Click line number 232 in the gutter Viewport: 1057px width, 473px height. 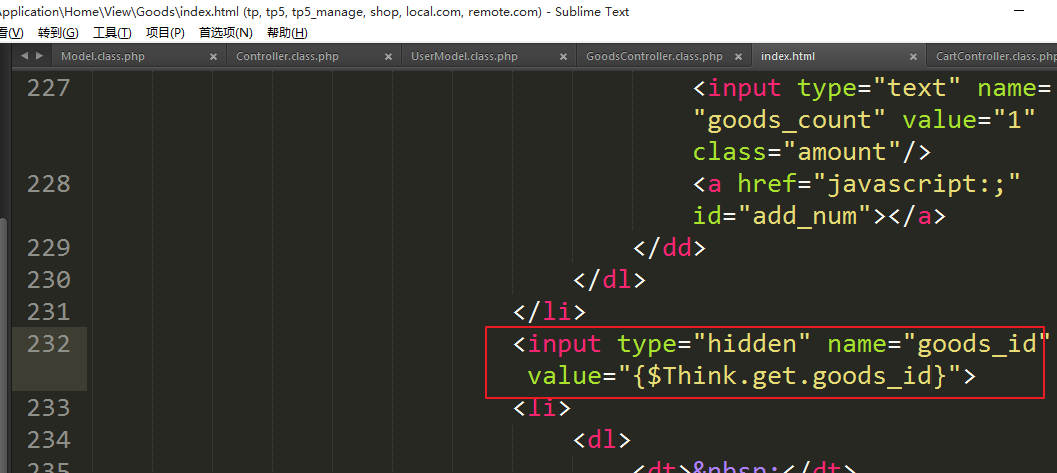click(x=49, y=344)
